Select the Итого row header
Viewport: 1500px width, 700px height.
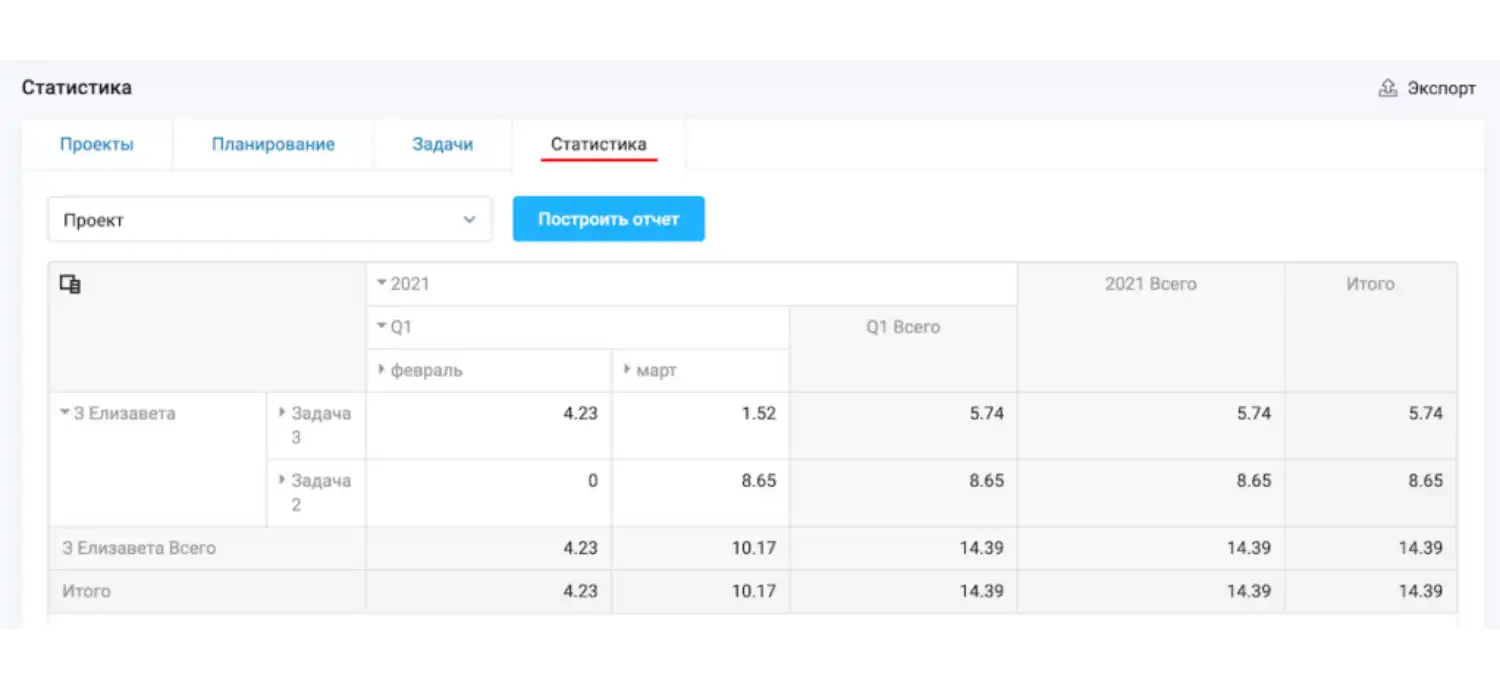[x=87, y=591]
